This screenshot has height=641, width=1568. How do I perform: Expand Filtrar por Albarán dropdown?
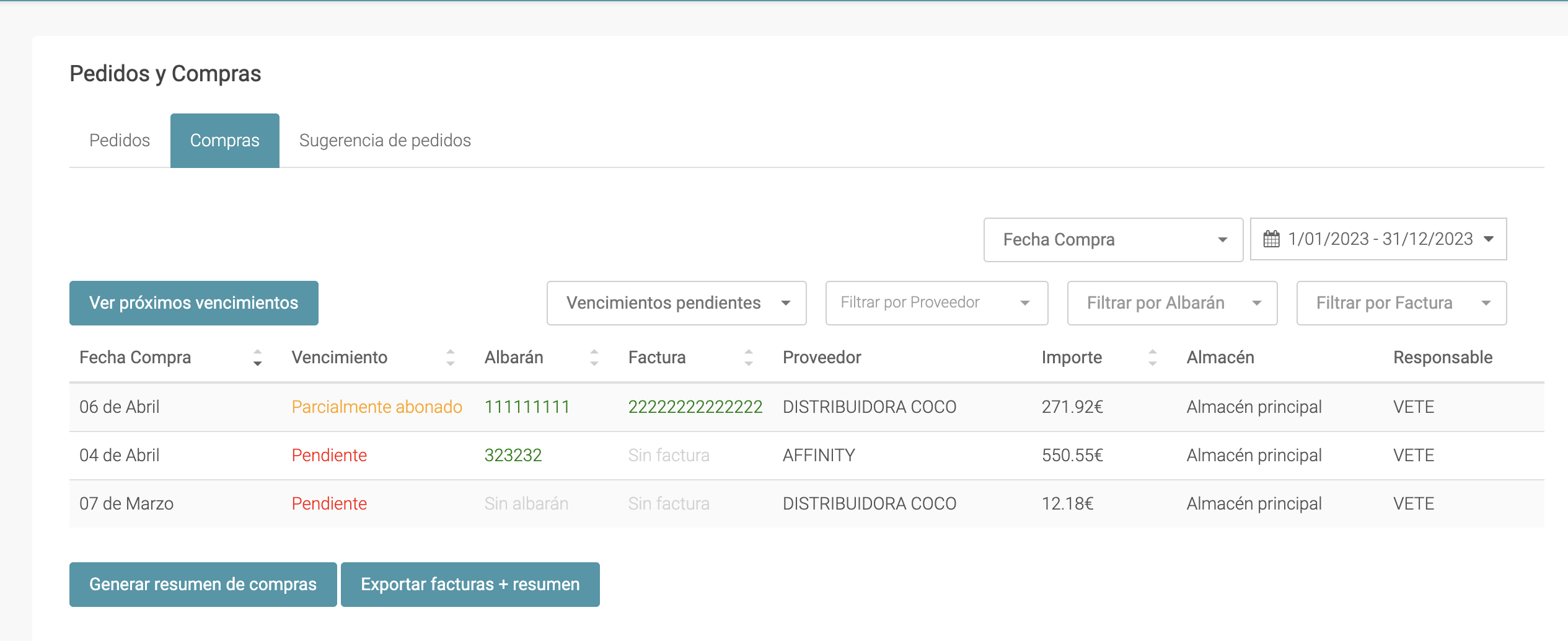(1171, 303)
